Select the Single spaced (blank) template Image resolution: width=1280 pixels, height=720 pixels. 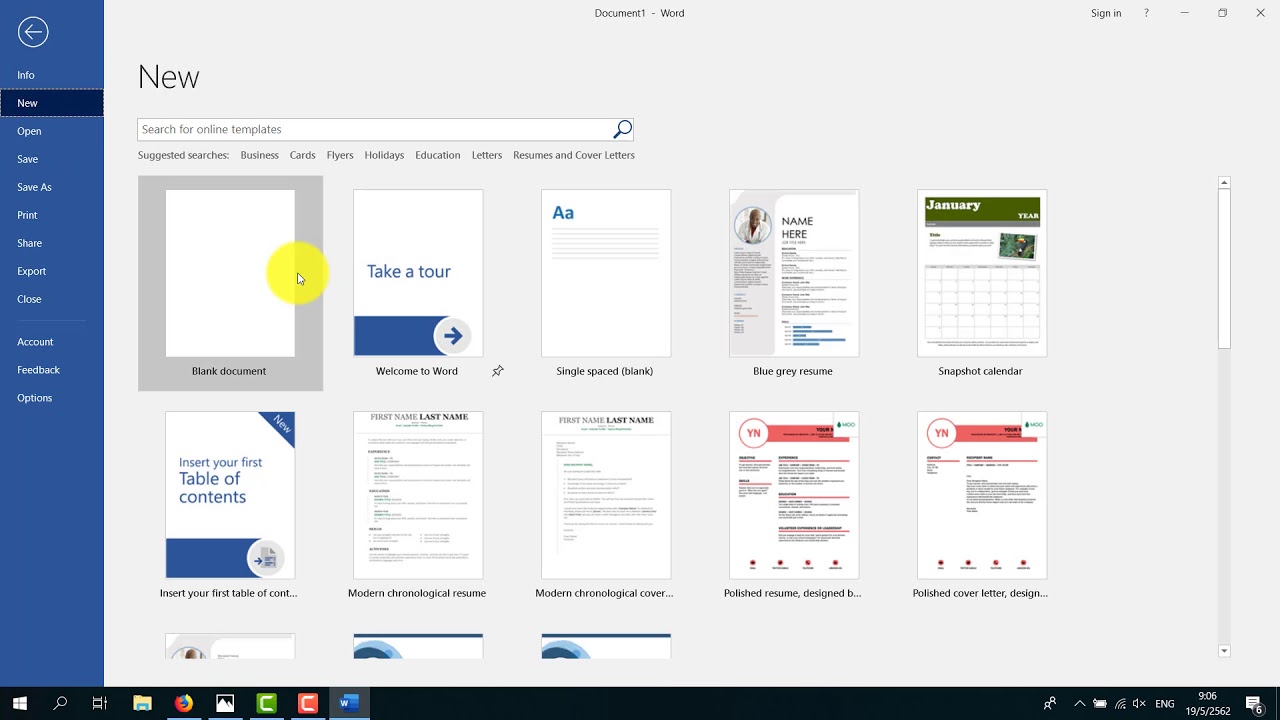[606, 283]
